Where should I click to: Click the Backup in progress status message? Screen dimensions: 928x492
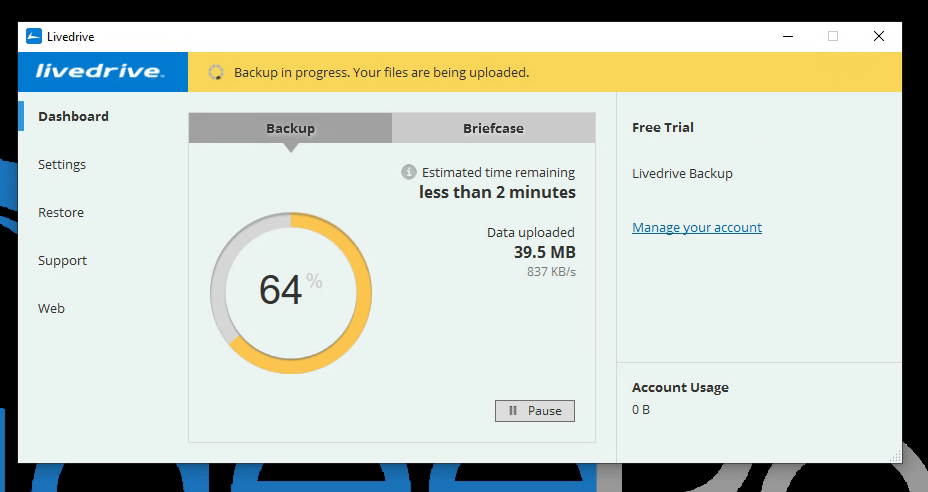coord(381,72)
